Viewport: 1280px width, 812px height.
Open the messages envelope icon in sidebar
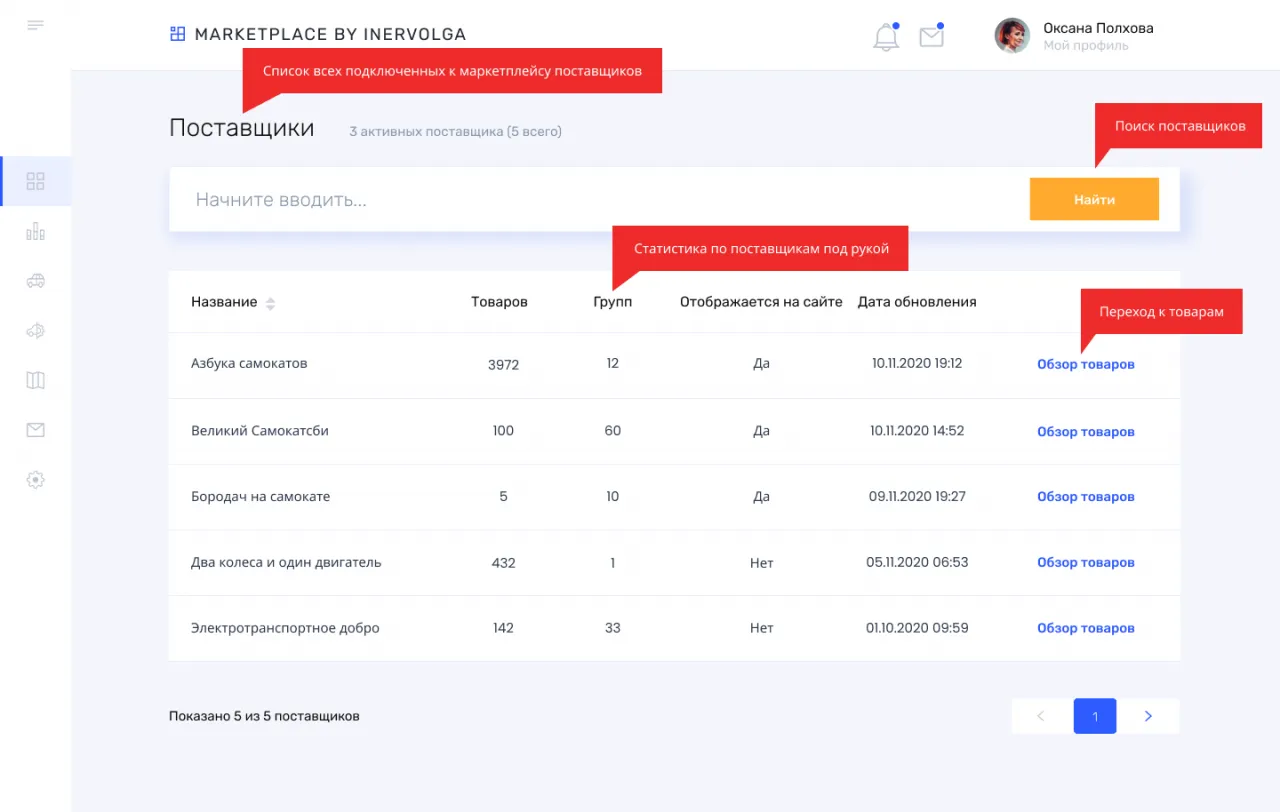[36, 430]
